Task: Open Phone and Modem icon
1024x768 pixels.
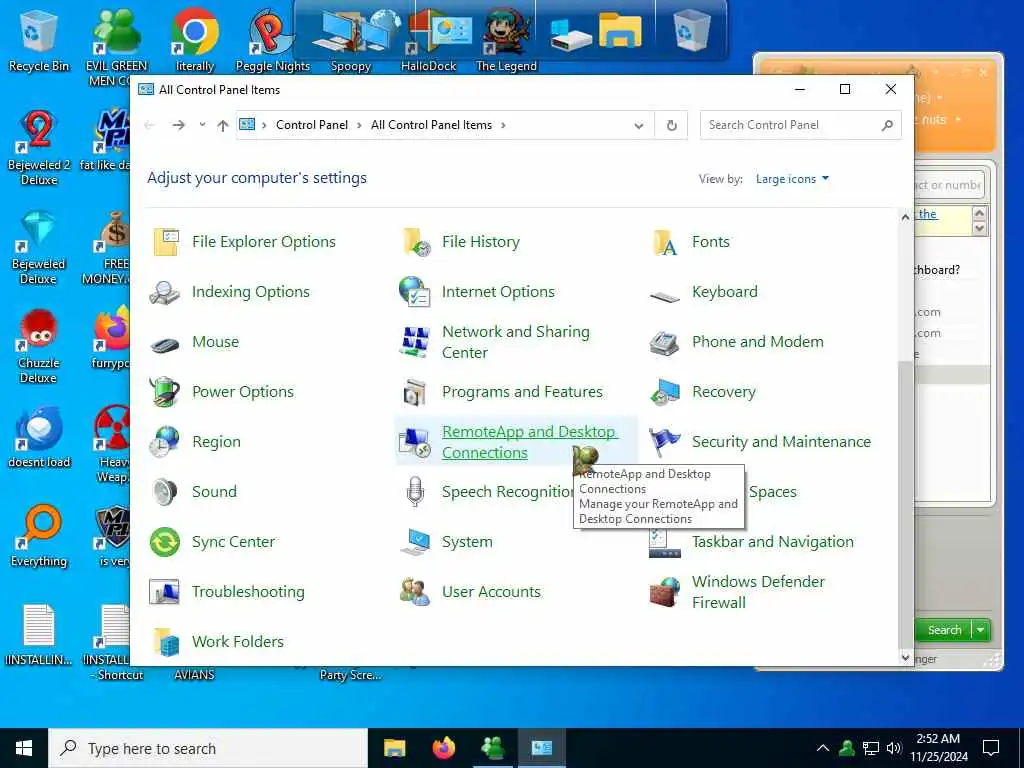Action: click(x=665, y=343)
